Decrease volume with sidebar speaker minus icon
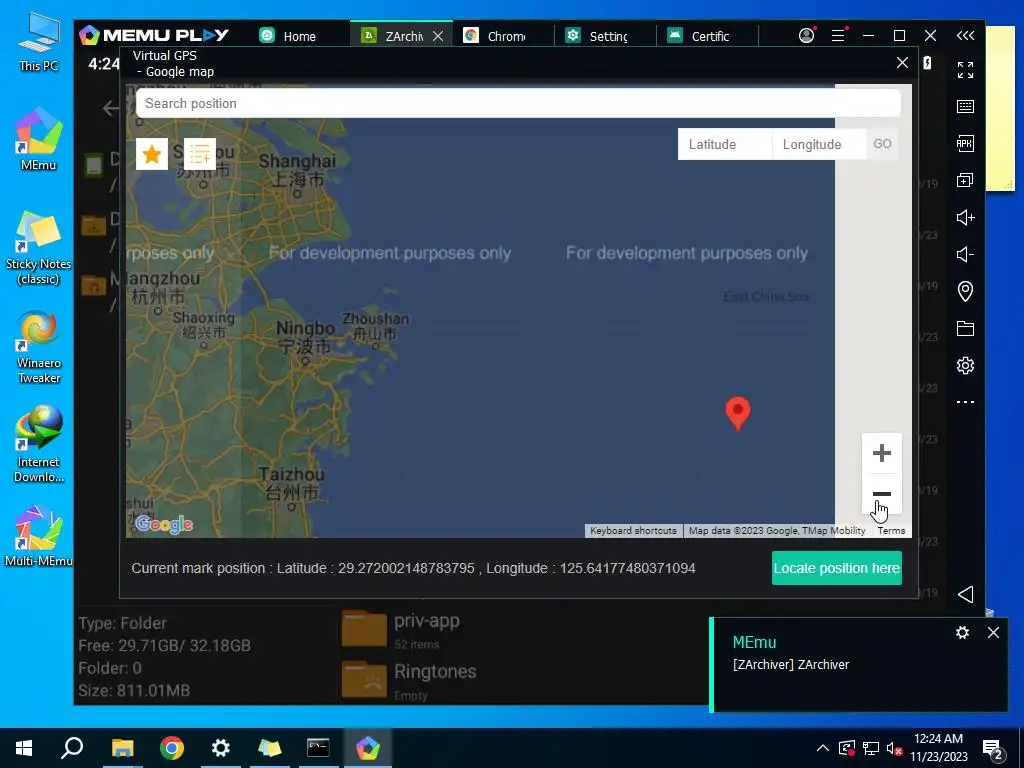1024x768 pixels. click(965, 255)
